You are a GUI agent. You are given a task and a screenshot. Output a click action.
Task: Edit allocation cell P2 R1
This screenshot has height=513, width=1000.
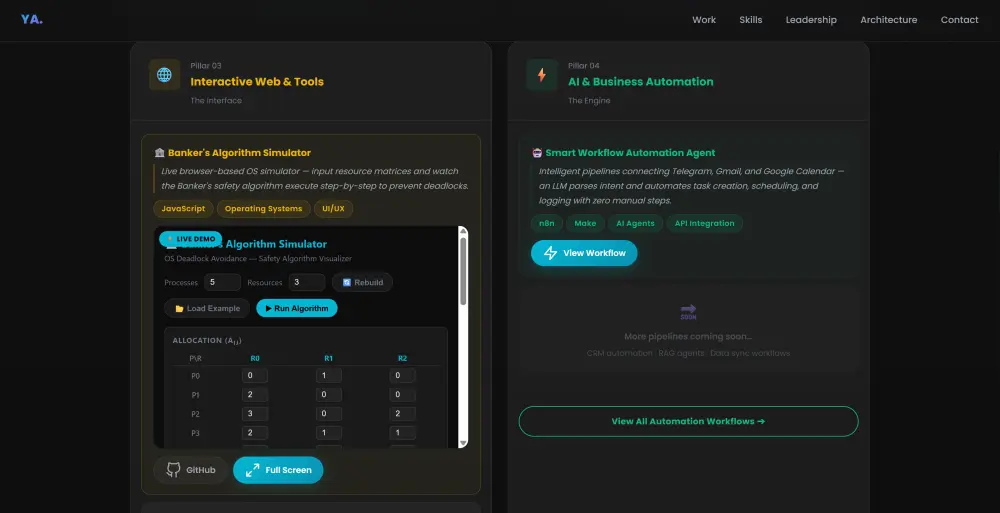pyautogui.click(x=328, y=414)
